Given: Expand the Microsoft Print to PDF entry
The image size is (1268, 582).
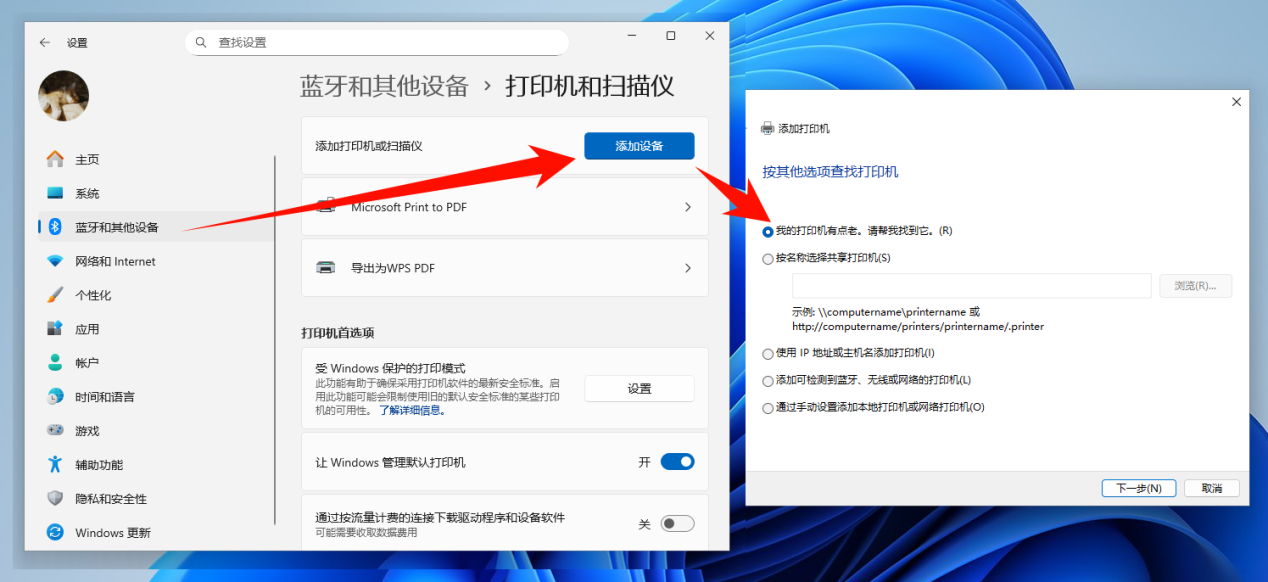Looking at the screenshot, I should [686, 206].
